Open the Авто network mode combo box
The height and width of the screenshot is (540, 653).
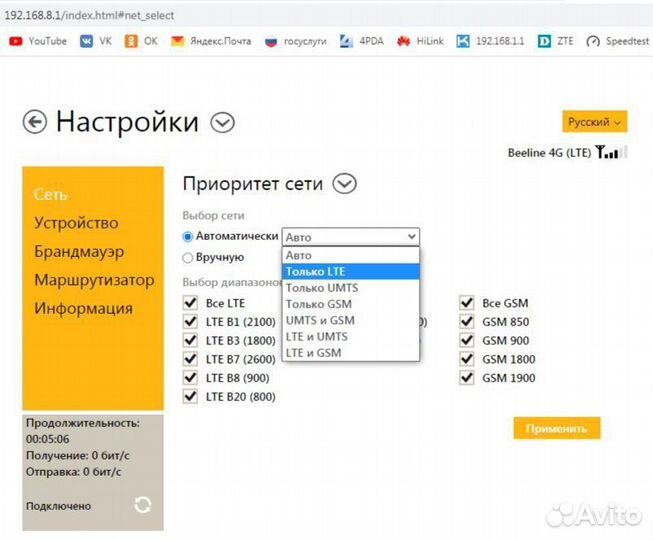[x=351, y=237]
